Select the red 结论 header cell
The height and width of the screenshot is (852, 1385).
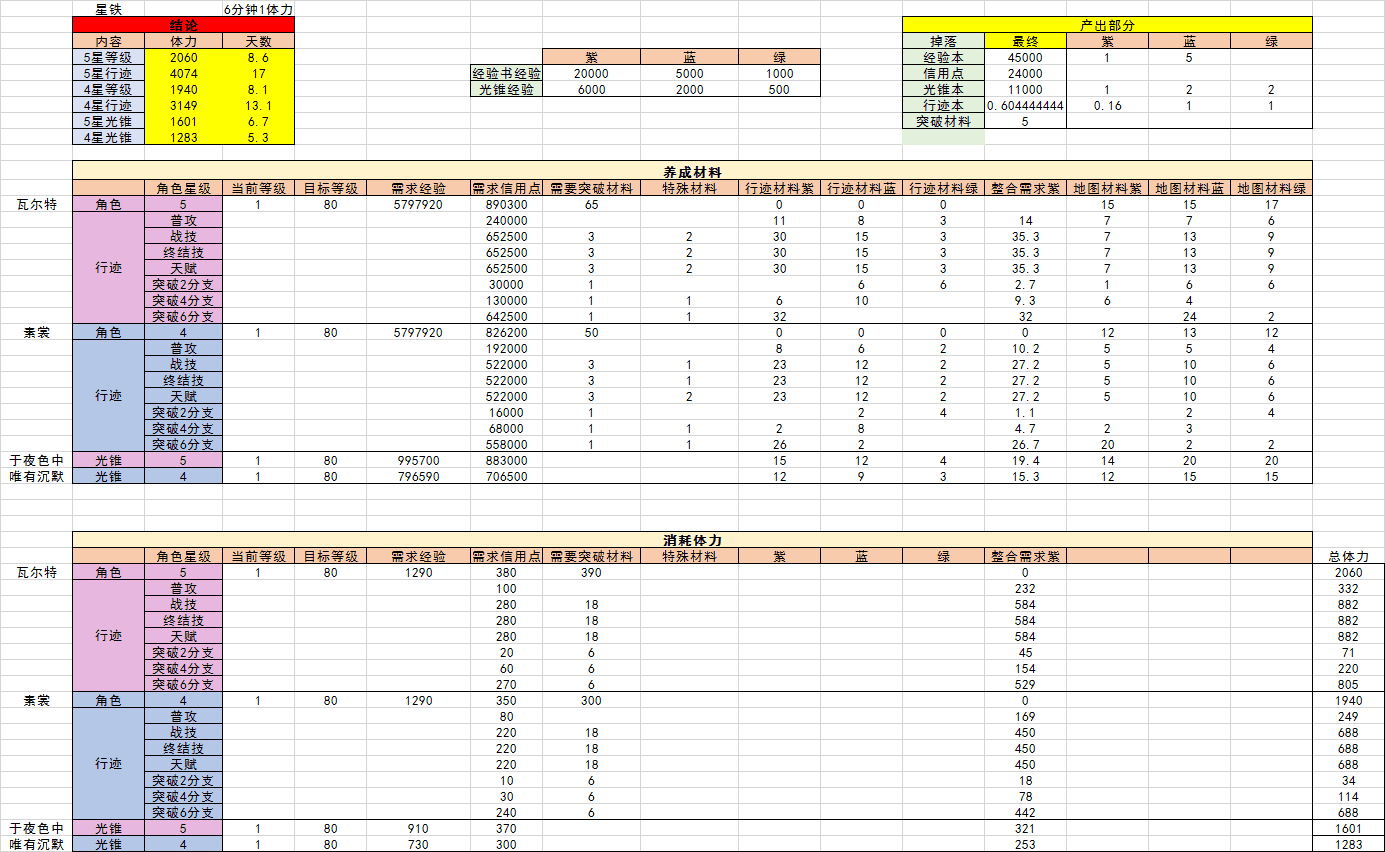point(183,25)
